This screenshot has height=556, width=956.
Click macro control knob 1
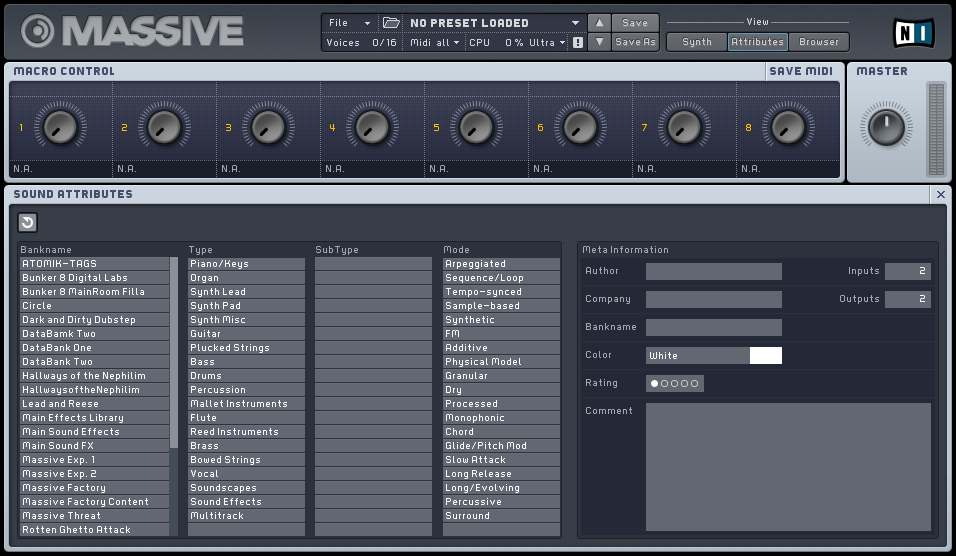60,127
